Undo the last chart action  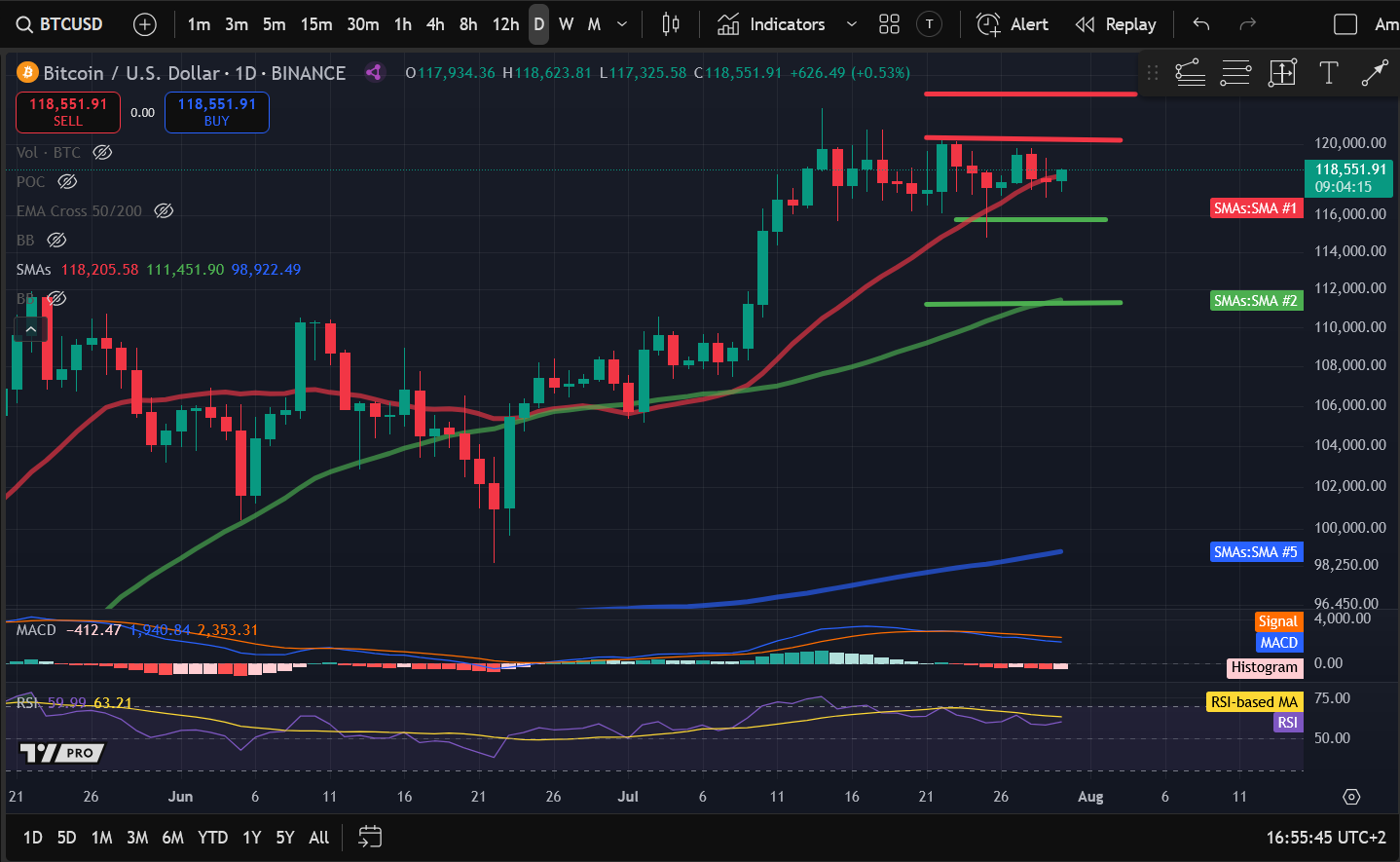pyautogui.click(x=1201, y=24)
